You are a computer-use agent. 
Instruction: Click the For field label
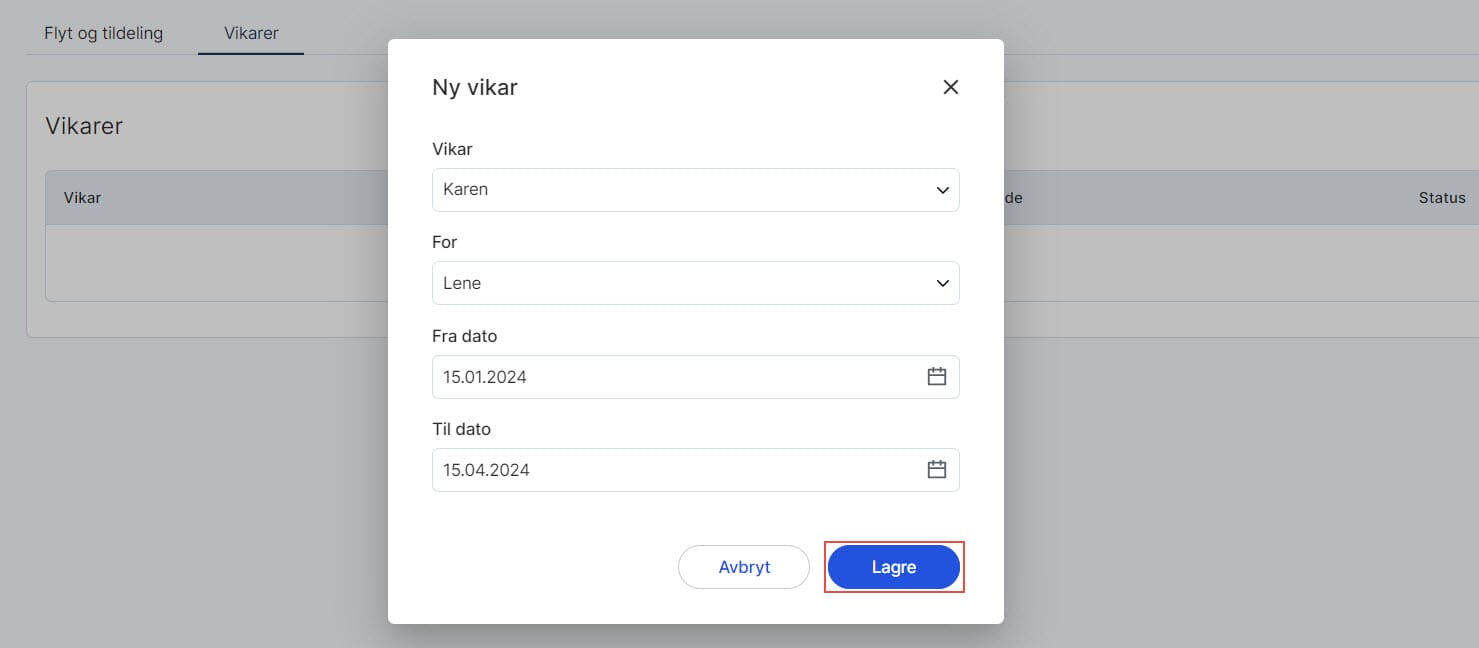445,242
